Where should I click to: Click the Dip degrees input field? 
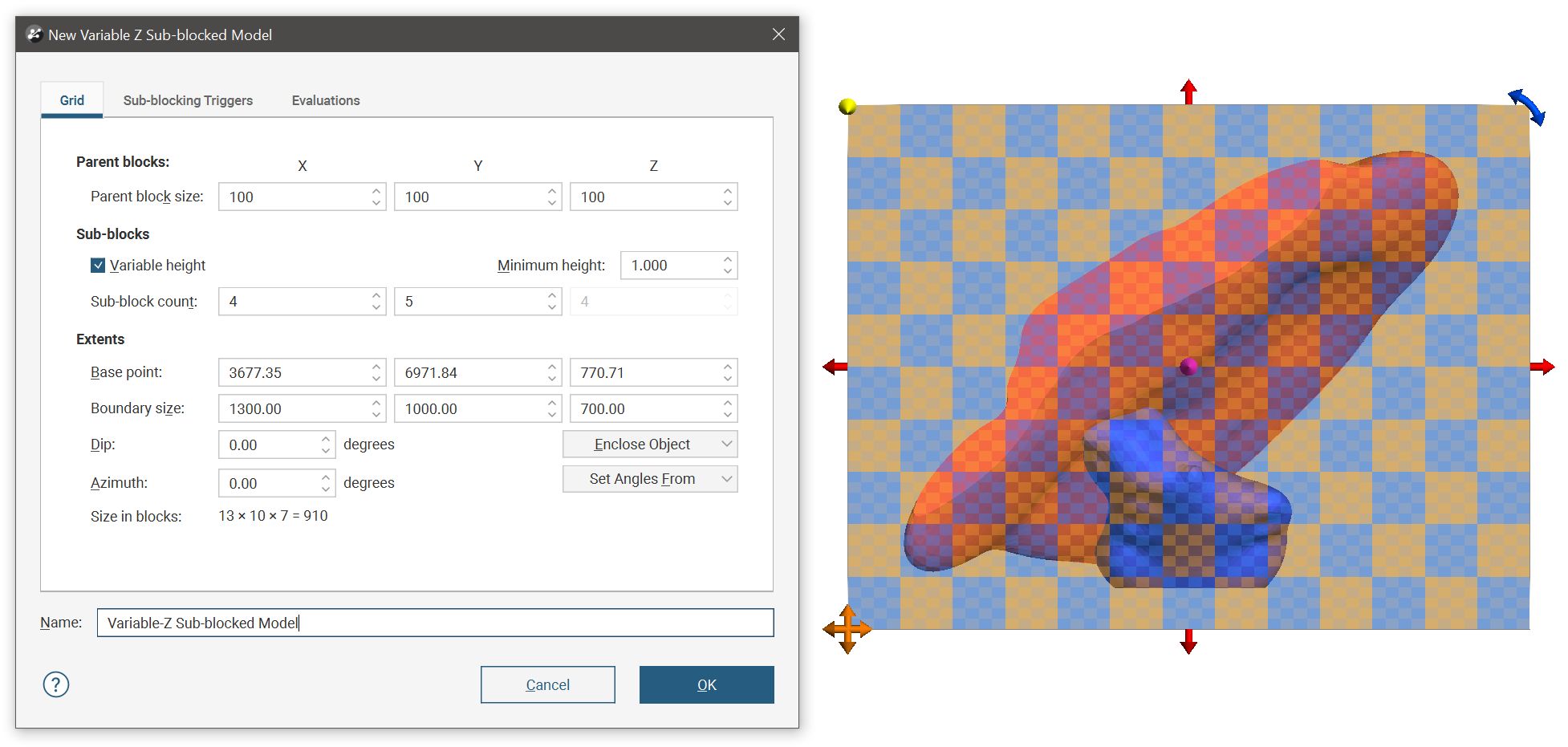(269, 445)
